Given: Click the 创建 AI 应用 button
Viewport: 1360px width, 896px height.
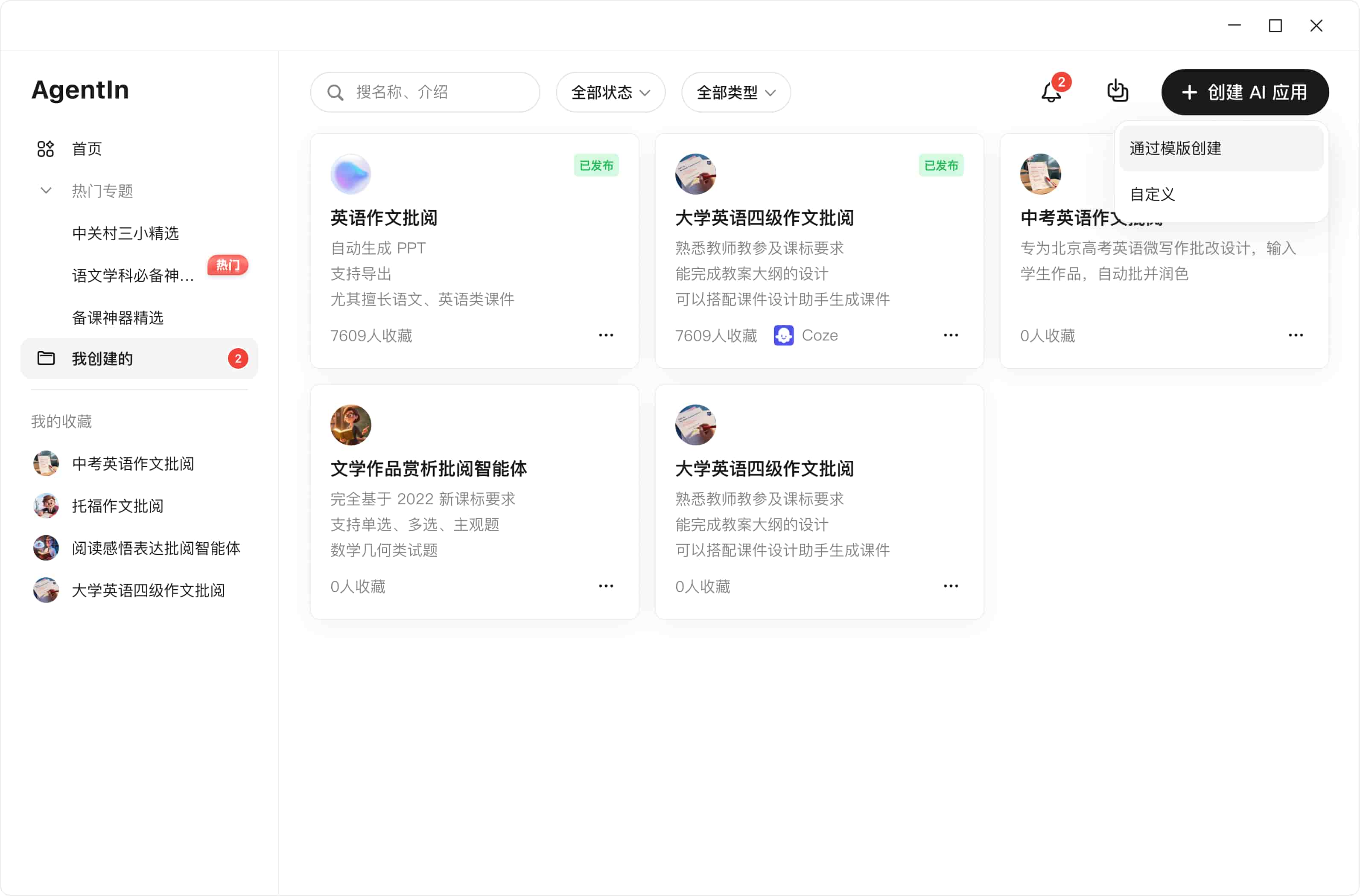Looking at the screenshot, I should click(1244, 93).
